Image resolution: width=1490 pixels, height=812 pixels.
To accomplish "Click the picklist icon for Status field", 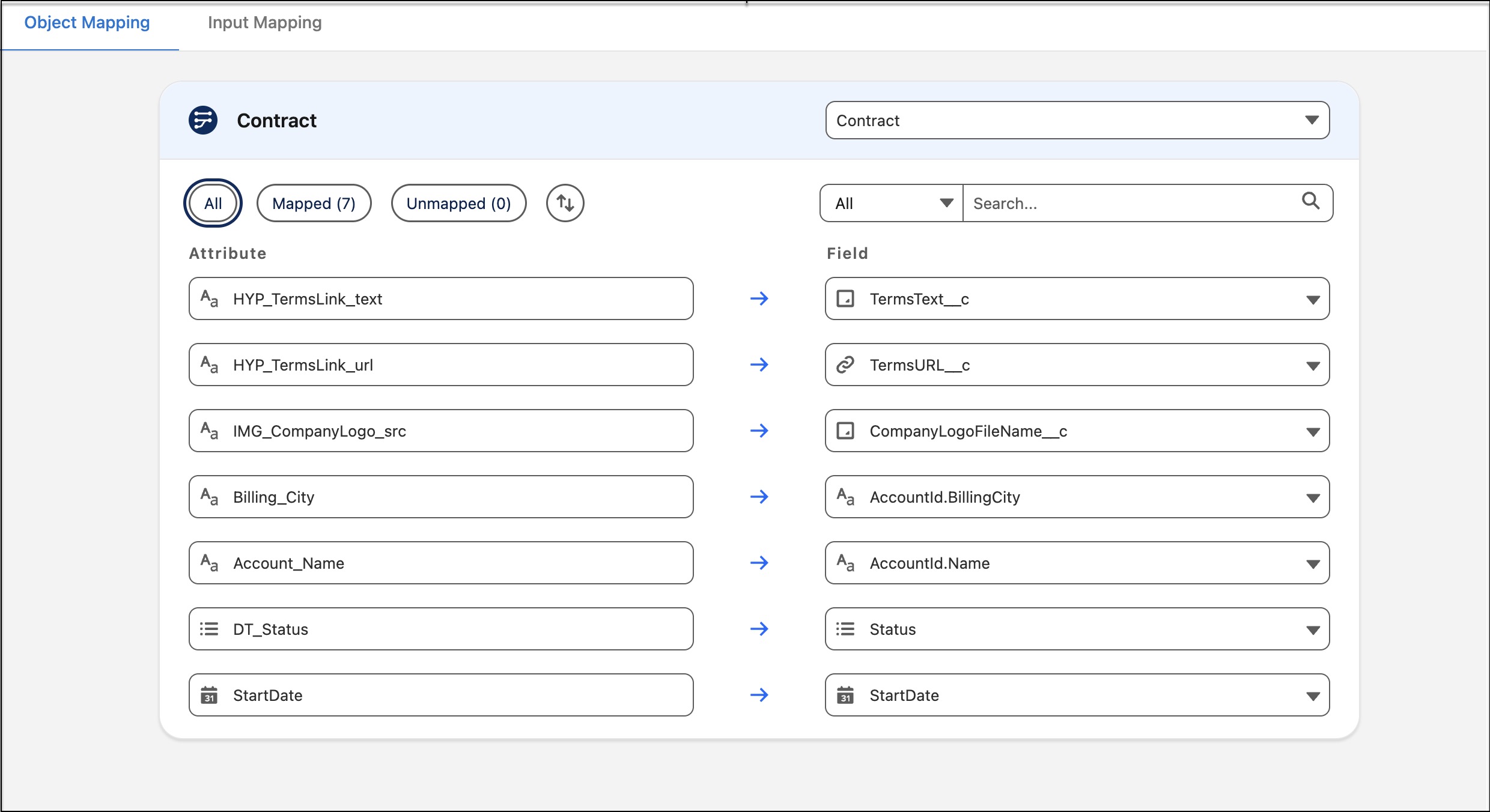I will click(845, 629).
